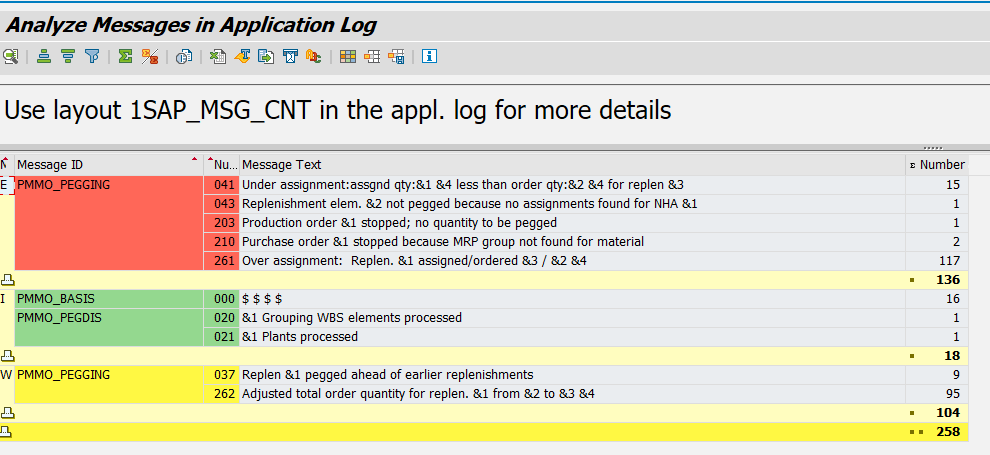Select the Message Text column header
Viewport: 990px width, 455px height.
(573, 165)
